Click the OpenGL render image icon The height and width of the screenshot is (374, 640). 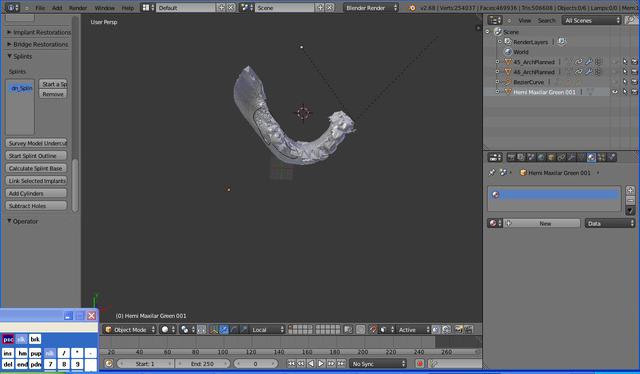click(x=458, y=329)
